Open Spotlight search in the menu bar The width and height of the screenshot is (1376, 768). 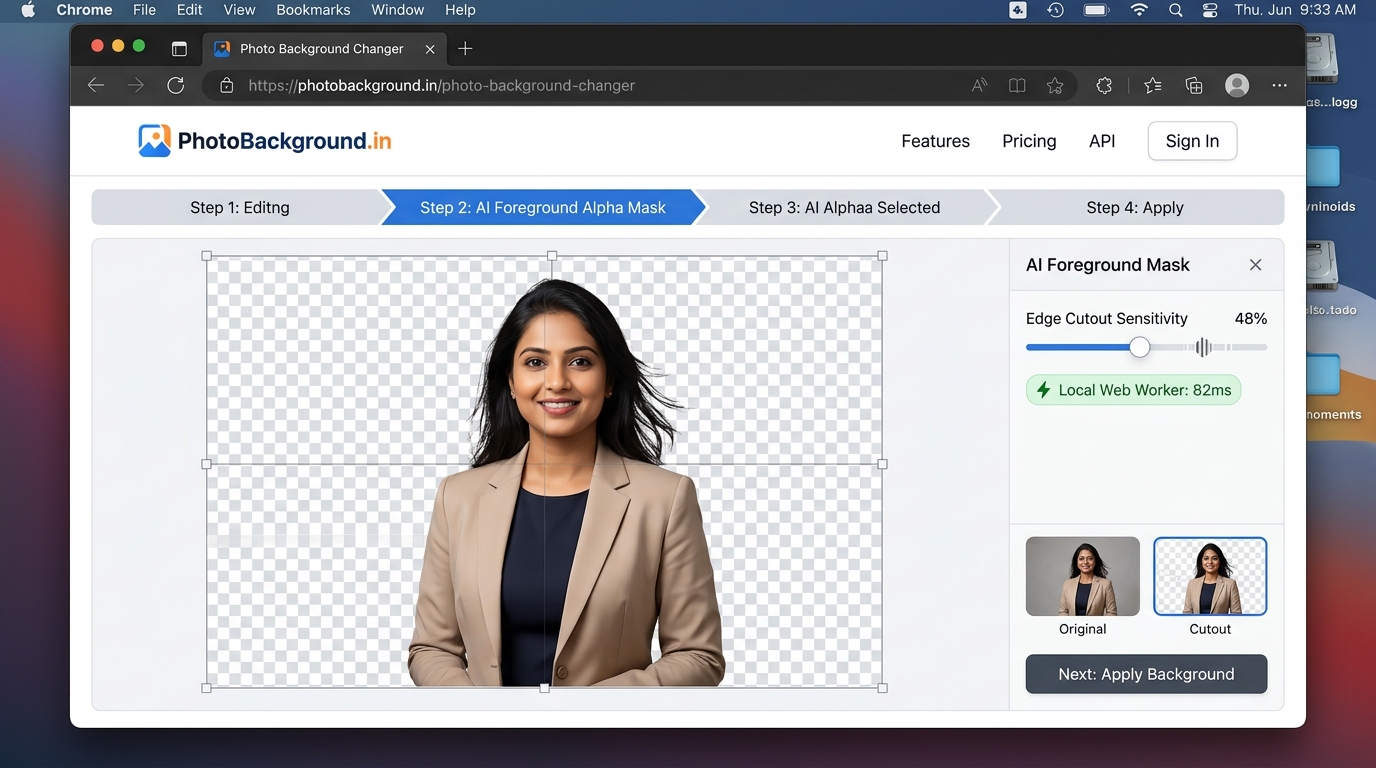click(x=1176, y=10)
